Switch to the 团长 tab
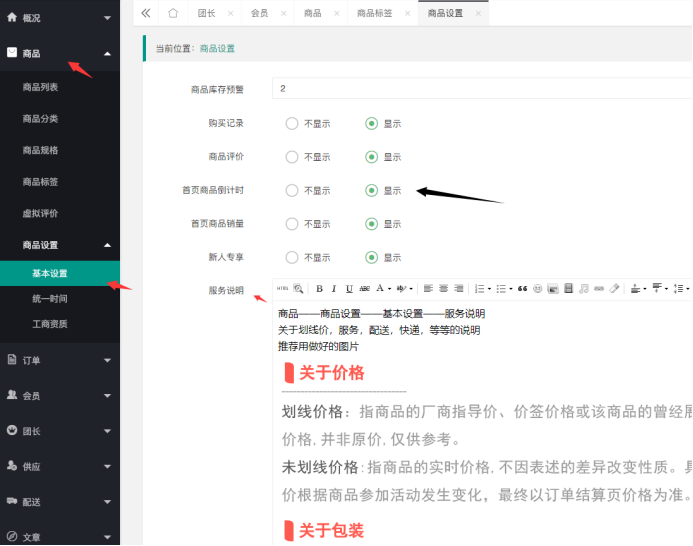693x546 pixels. point(206,13)
